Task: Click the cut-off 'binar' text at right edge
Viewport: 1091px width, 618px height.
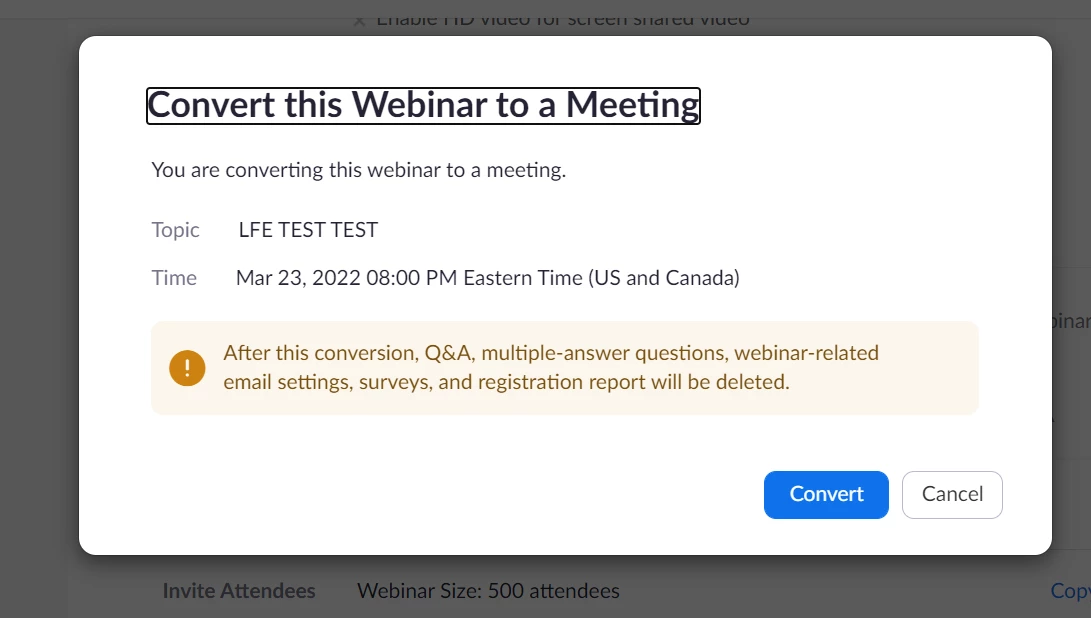Action: click(x=1071, y=321)
